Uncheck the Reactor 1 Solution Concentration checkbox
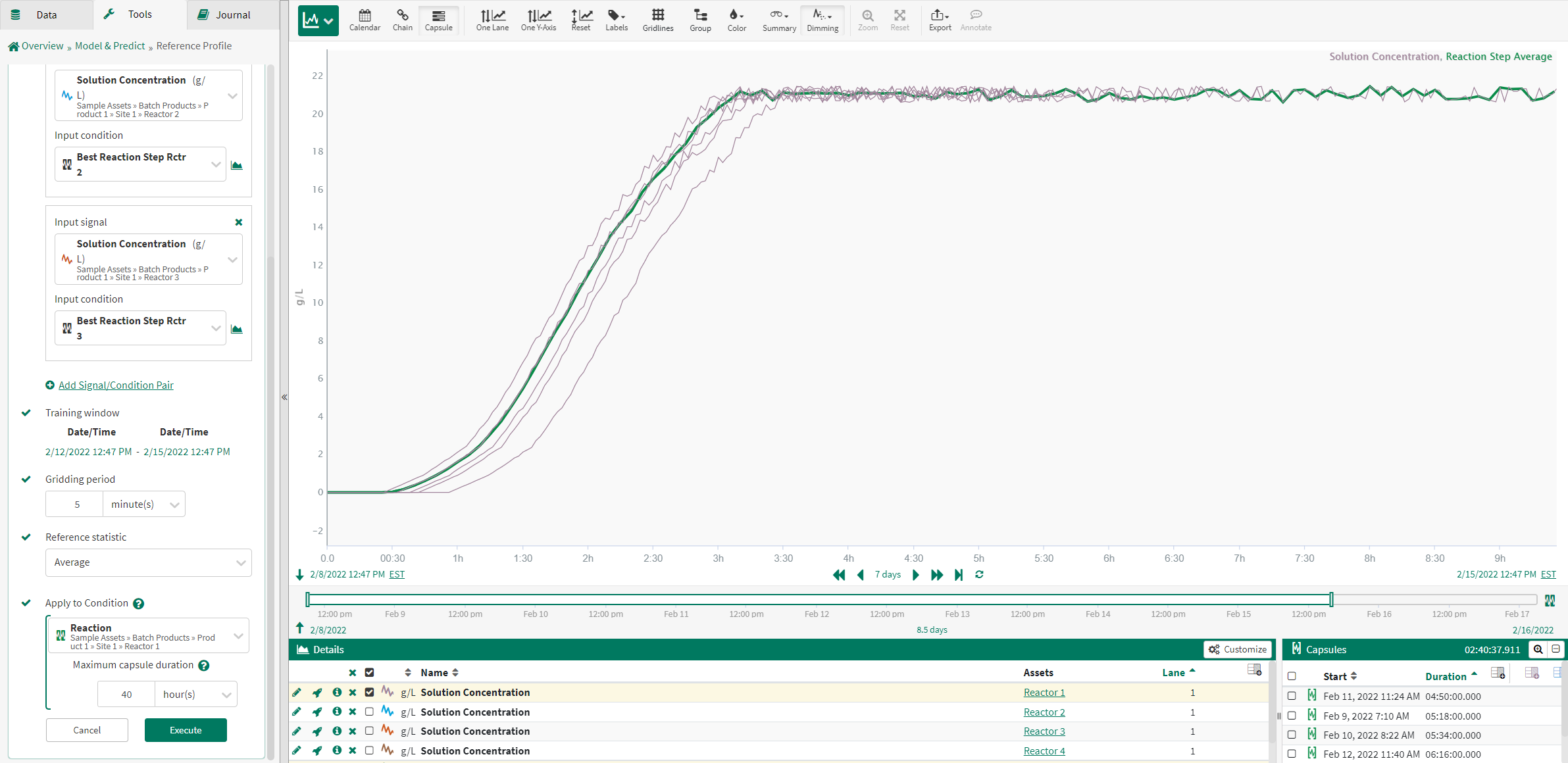 pos(369,692)
